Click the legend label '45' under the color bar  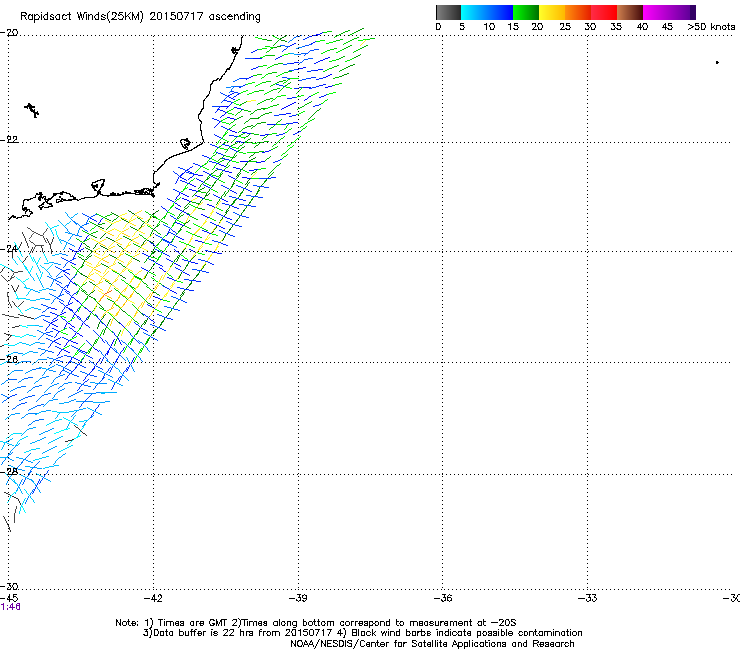(x=667, y=27)
